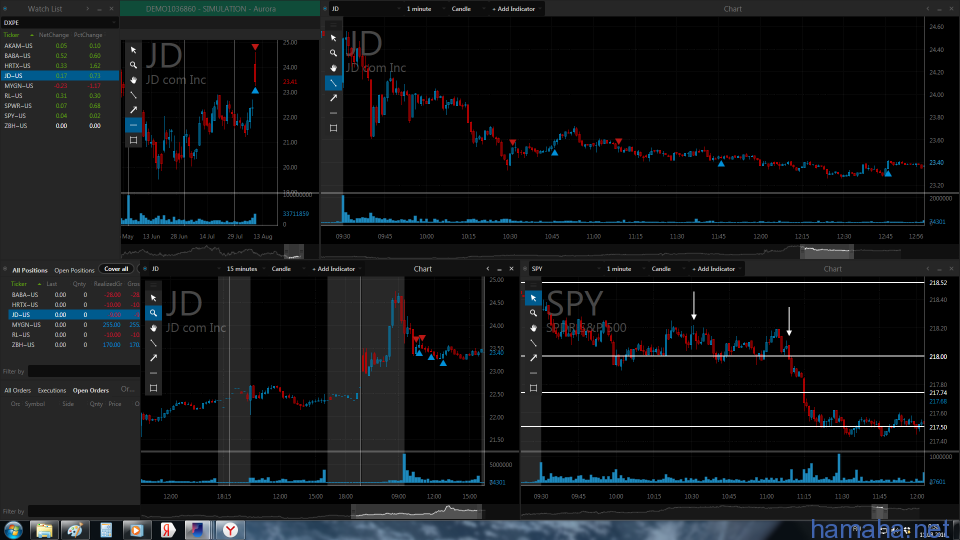Open File Explorer from taskbar
The image size is (960, 540).
pyautogui.click(x=43, y=530)
